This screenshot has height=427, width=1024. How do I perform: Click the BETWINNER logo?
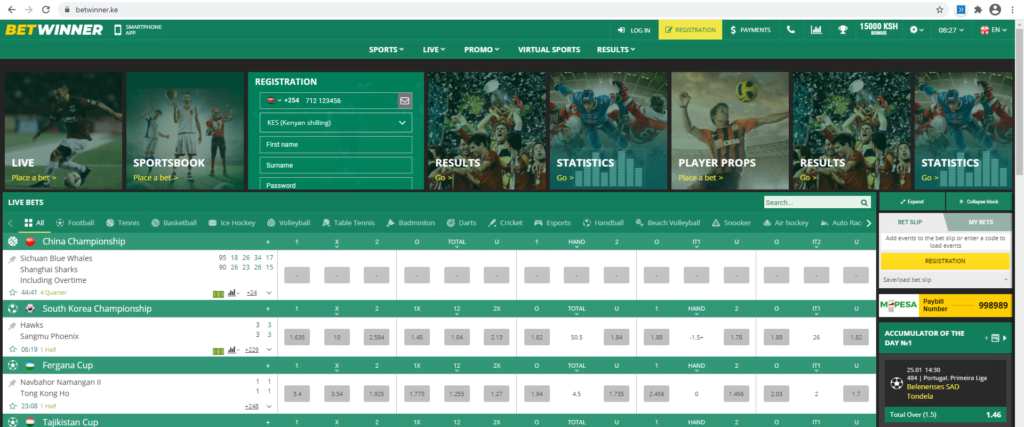click(x=54, y=30)
